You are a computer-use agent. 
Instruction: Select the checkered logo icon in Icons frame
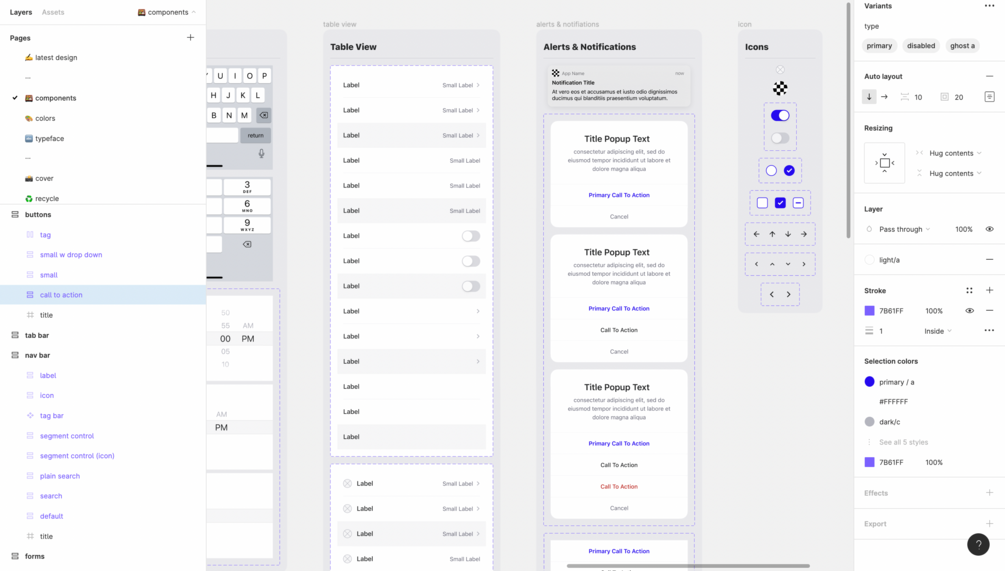780,88
